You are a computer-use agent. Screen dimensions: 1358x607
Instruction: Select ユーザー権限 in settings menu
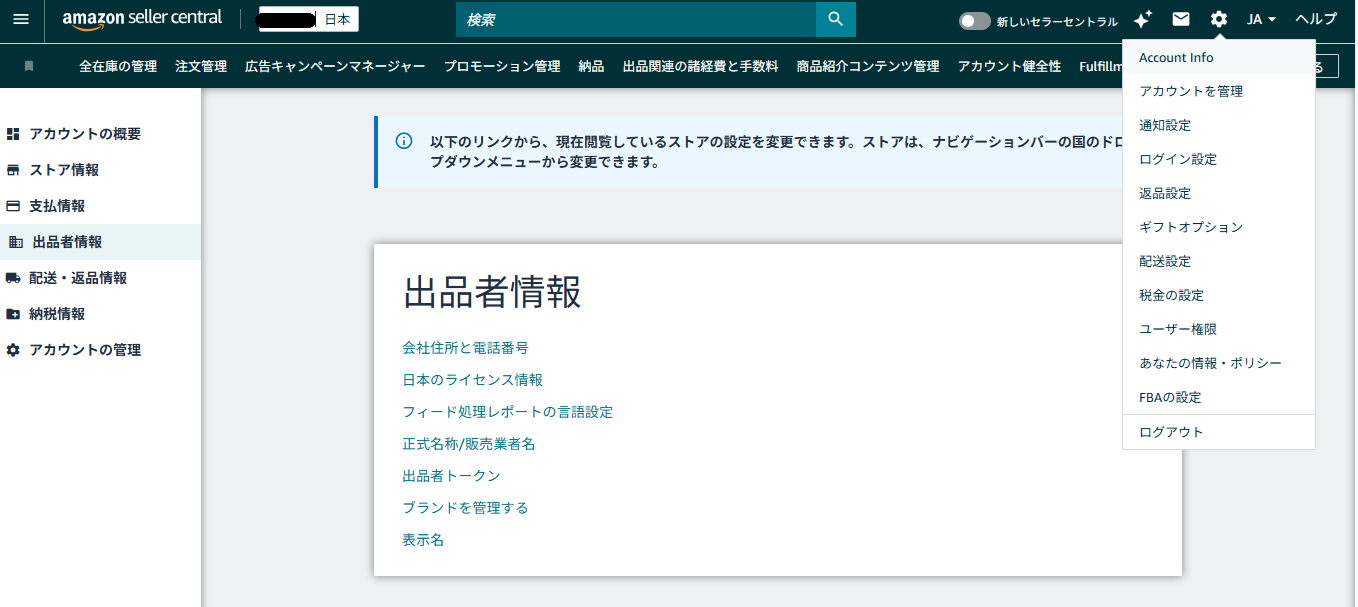point(1219,329)
